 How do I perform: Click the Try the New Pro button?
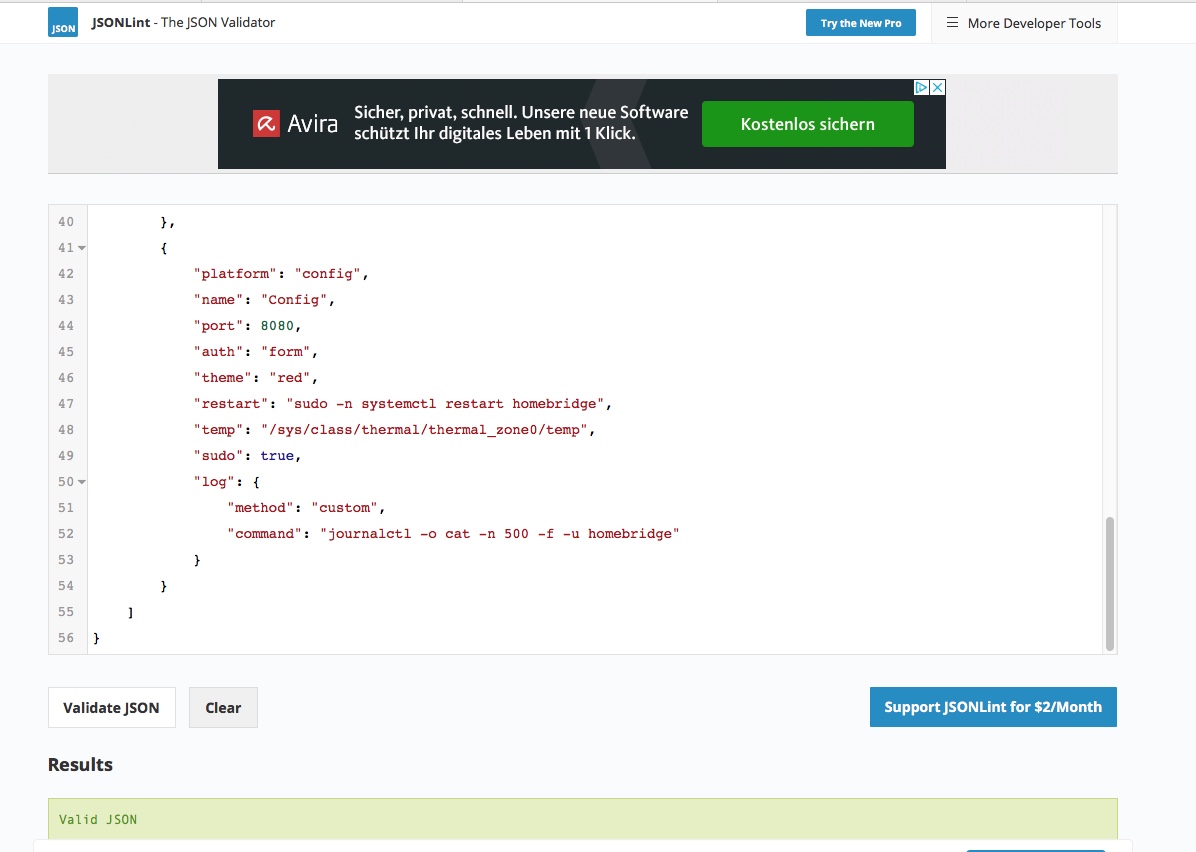860,23
